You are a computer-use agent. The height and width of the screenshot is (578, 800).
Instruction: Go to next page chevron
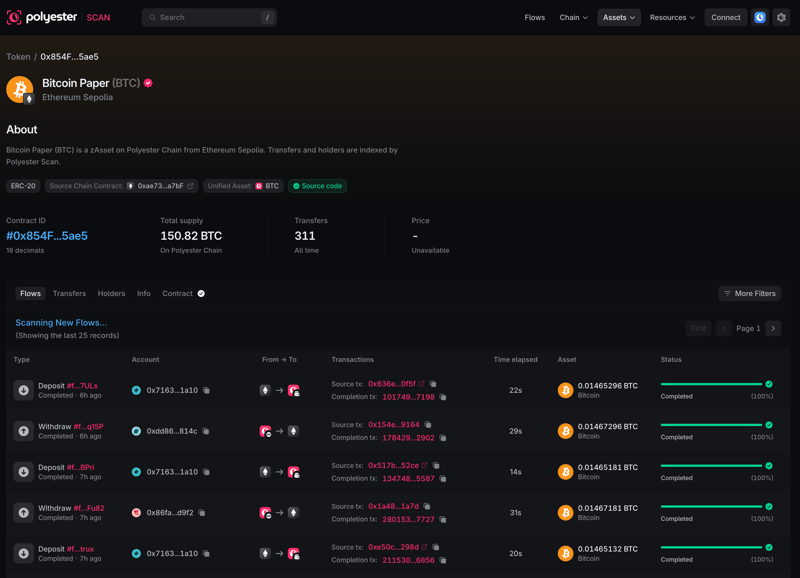pyautogui.click(x=773, y=329)
